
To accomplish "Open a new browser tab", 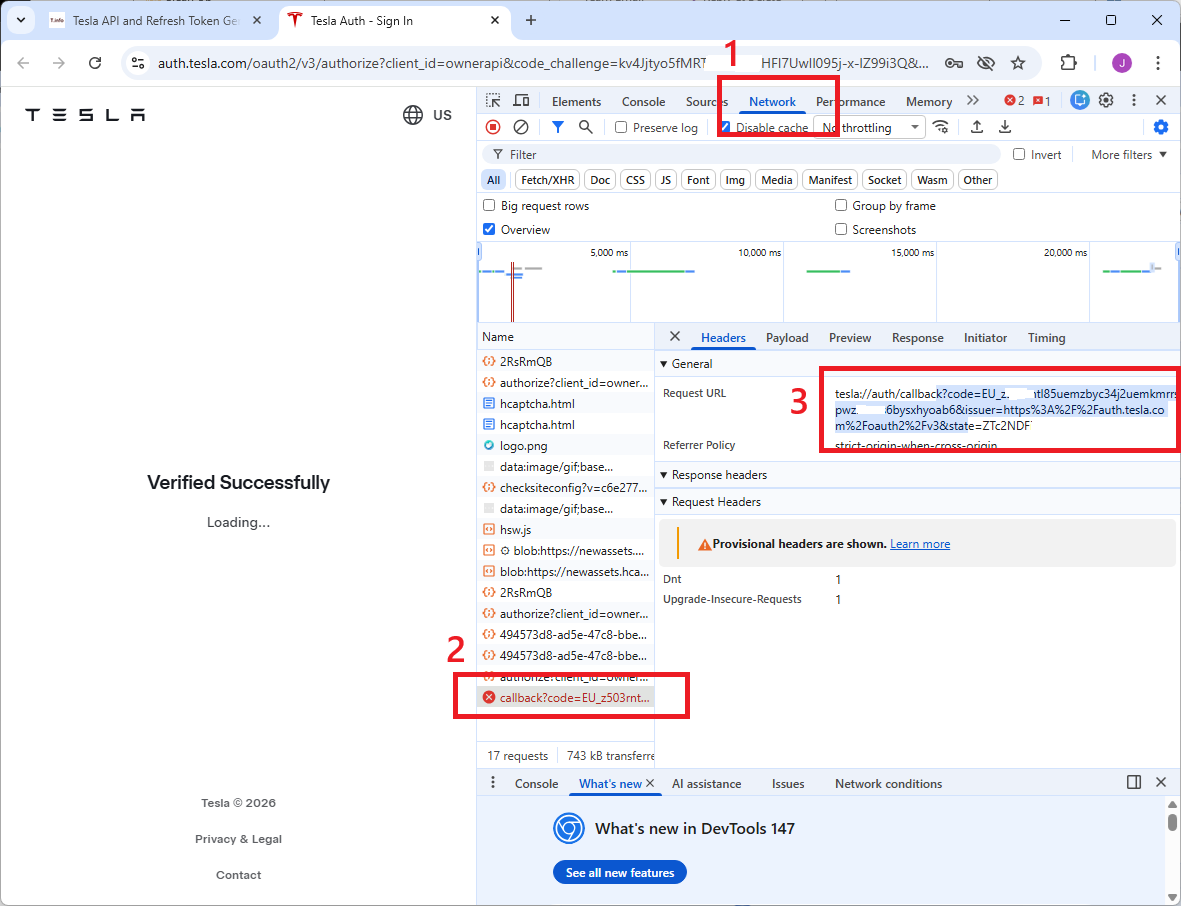I will point(531,20).
